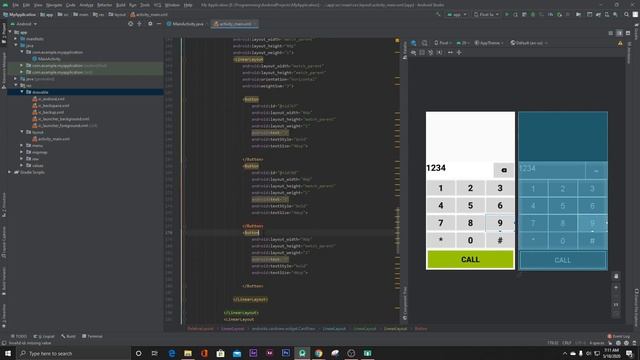Switch to the MainActivity.java tab

pyautogui.click(x=185, y=24)
